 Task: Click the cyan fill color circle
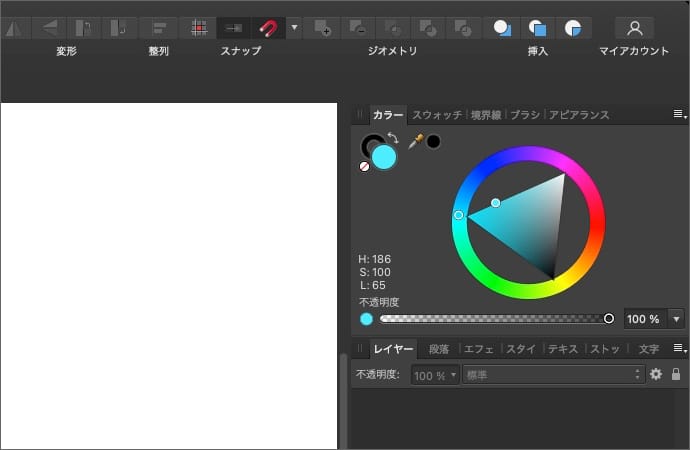tap(384, 157)
